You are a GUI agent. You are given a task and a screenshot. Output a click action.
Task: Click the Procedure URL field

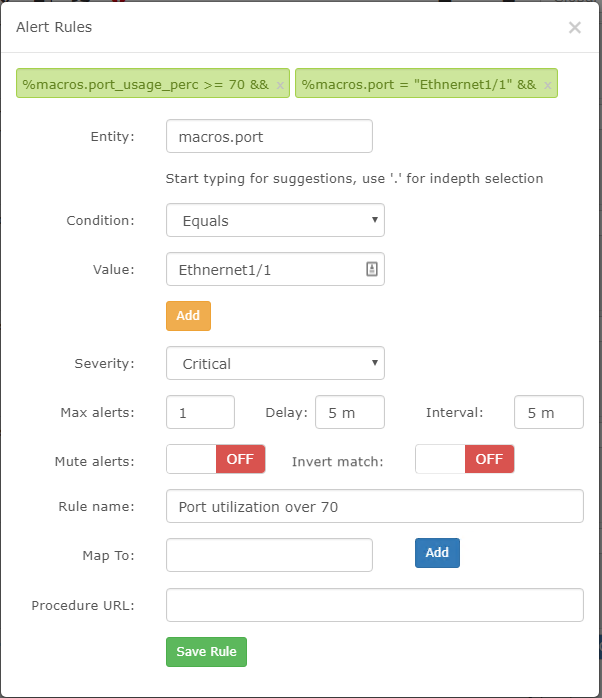(x=375, y=605)
